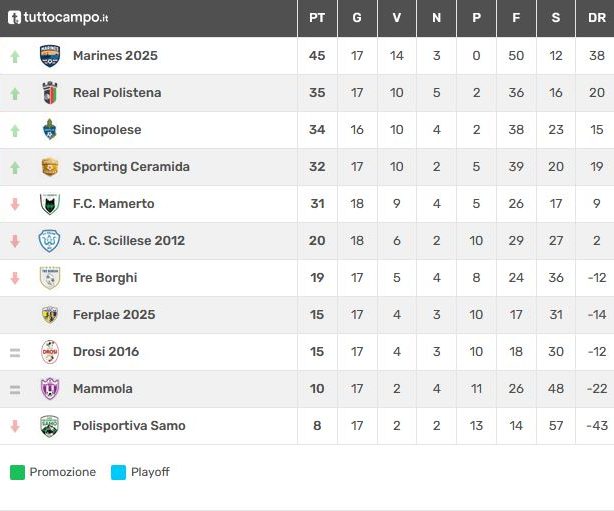Click the Real Polistena team logo
Image resolution: width=614 pixels, height=511 pixels.
[x=49, y=93]
